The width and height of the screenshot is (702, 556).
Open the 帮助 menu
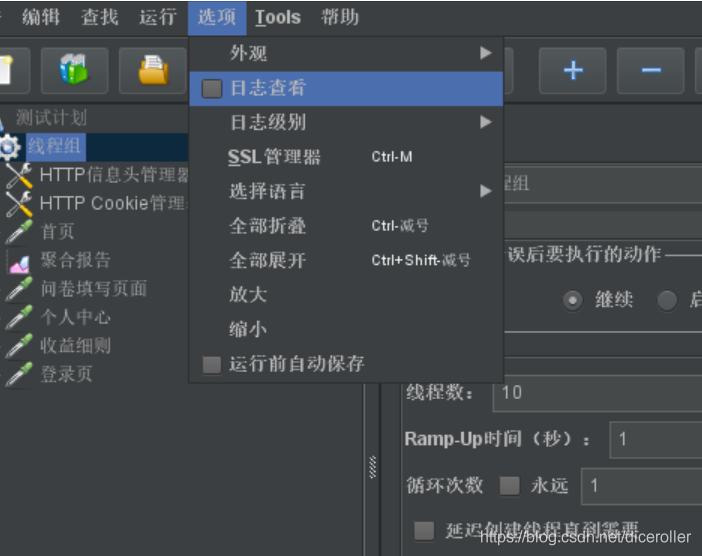340,17
